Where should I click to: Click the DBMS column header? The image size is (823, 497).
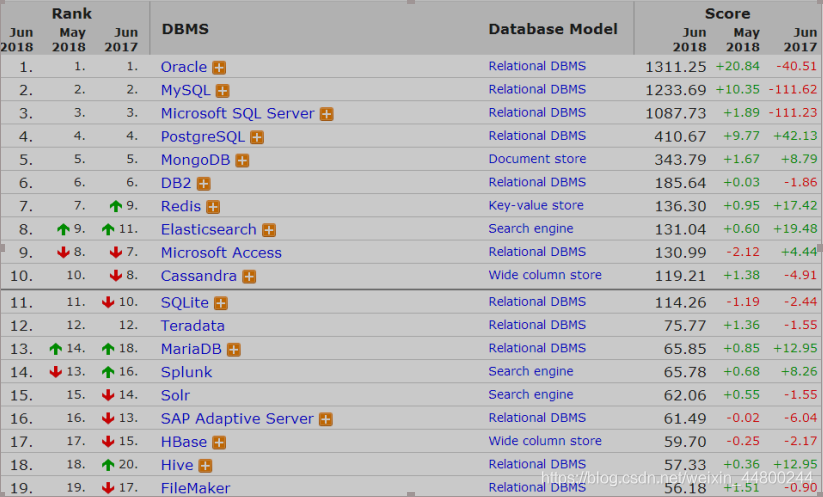tap(185, 29)
